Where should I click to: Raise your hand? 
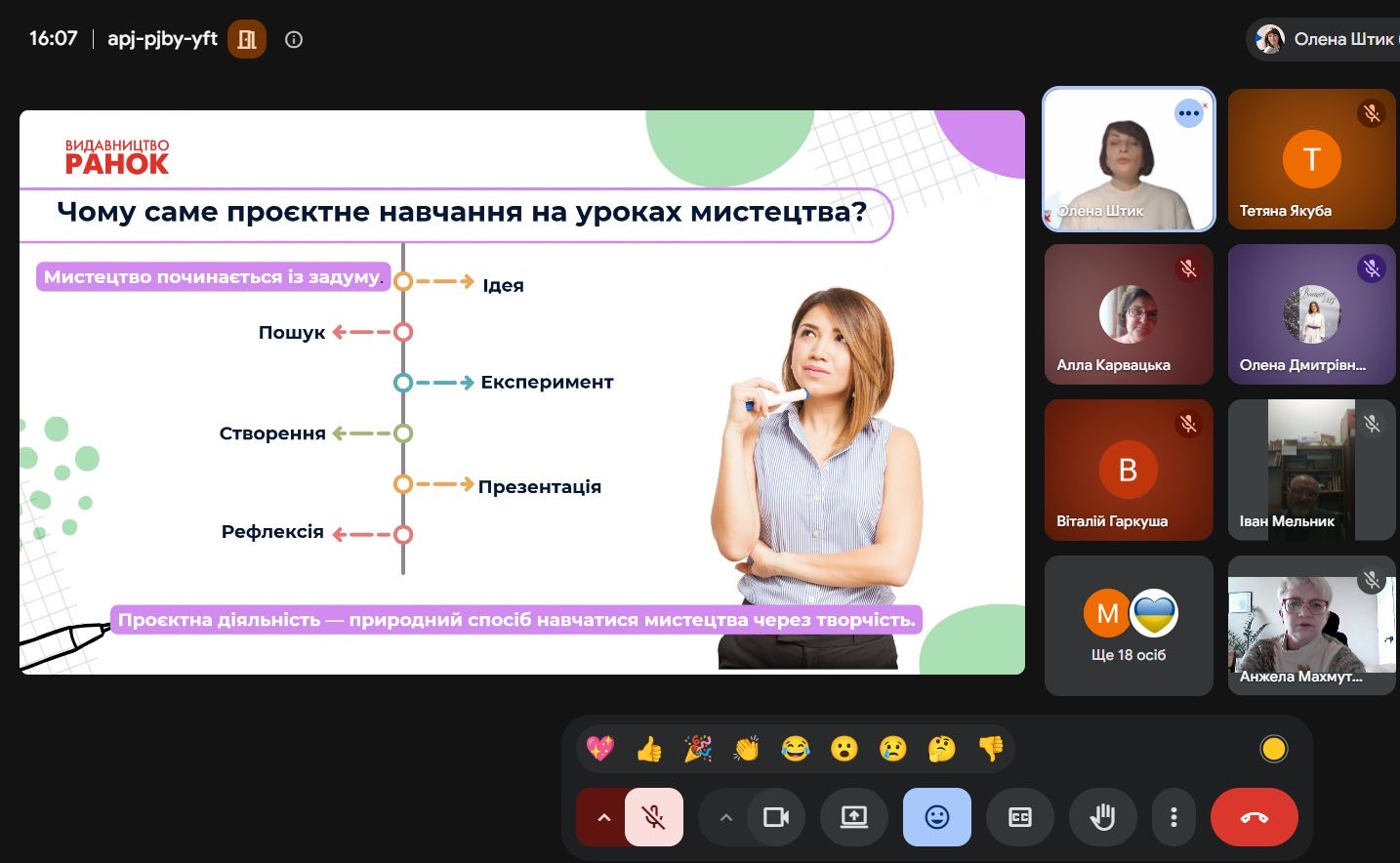[1103, 817]
